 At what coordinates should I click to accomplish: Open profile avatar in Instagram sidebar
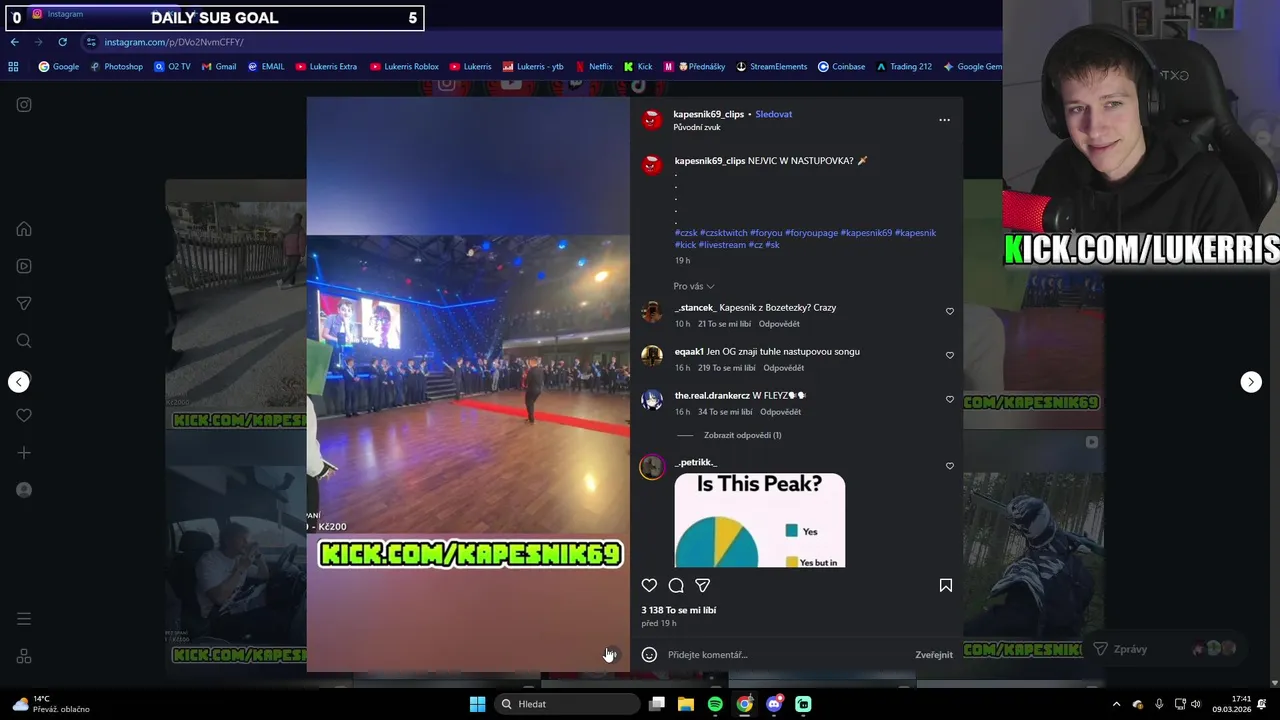coord(24,490)
